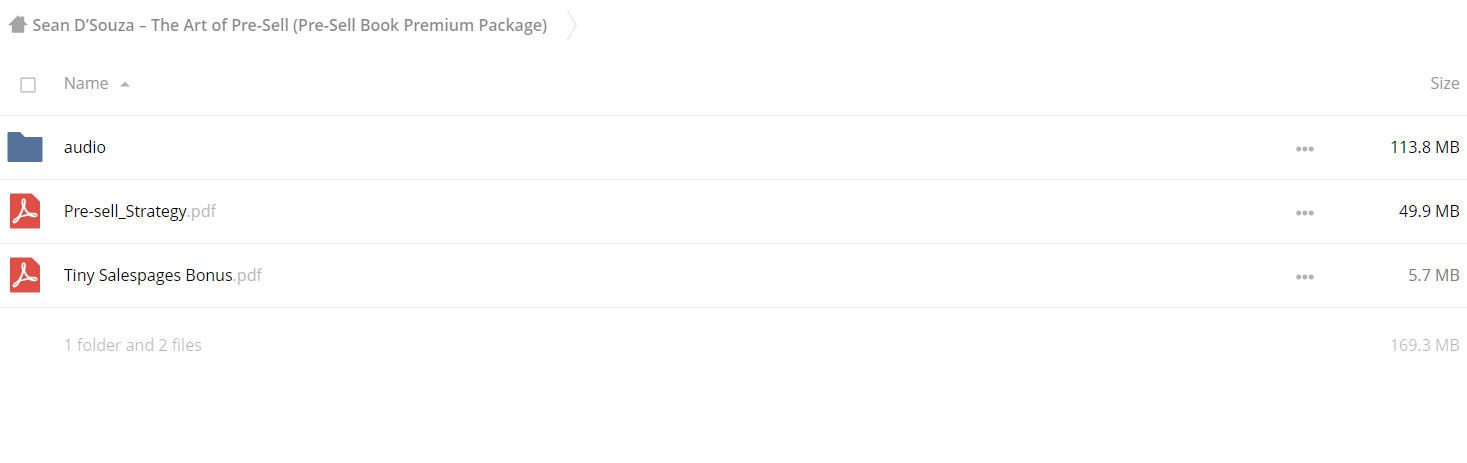This screenshot has width=1467, height=463.
Task: Select the row showing 49.9 MB size
Action: point(1429,211)
